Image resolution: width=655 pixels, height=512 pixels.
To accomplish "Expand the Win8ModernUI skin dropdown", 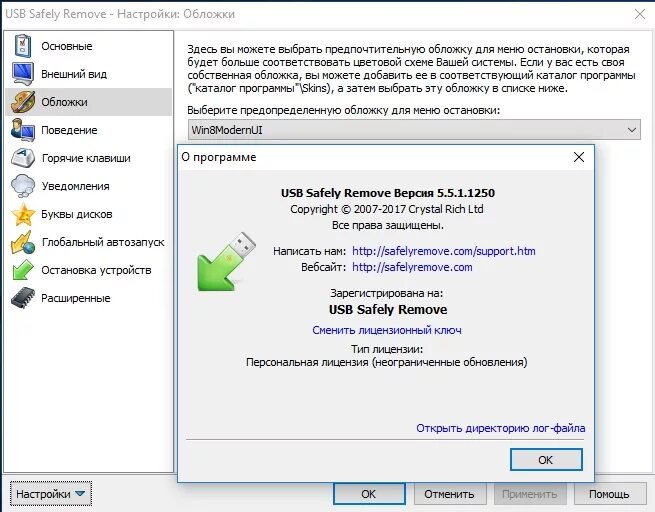I will (414, 130).
